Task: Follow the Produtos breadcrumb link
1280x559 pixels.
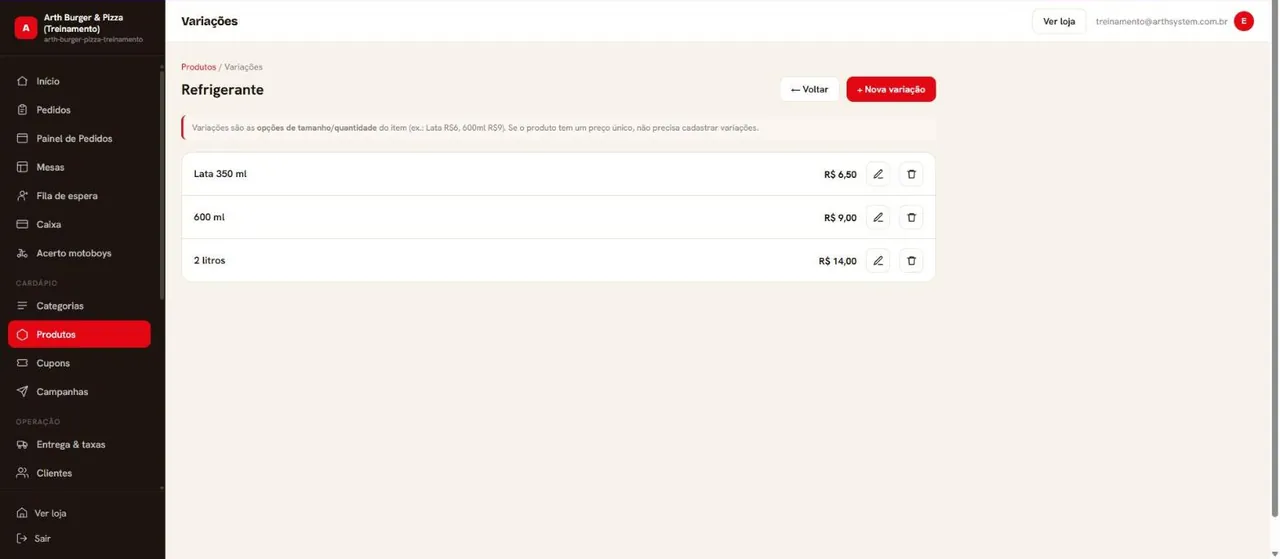Action: coord(198,67)
